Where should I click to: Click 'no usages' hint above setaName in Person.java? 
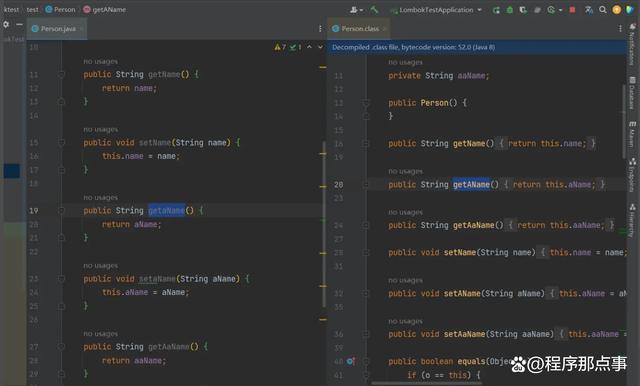click(x=100, y=266)
